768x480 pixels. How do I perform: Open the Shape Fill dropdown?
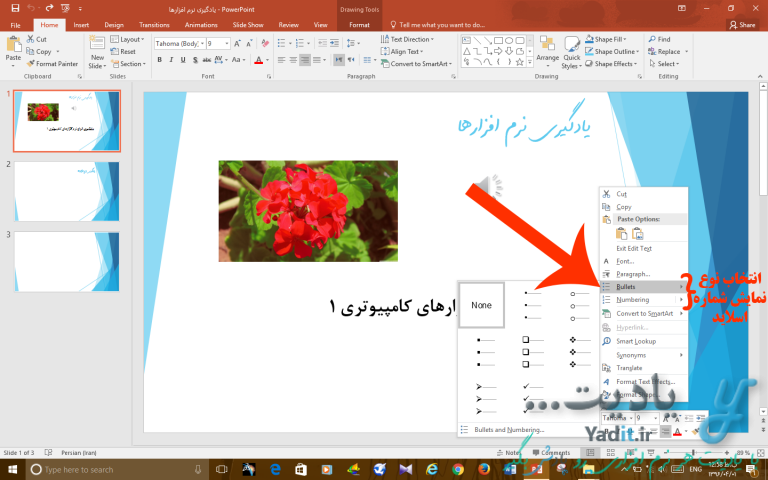coord(606,39)
